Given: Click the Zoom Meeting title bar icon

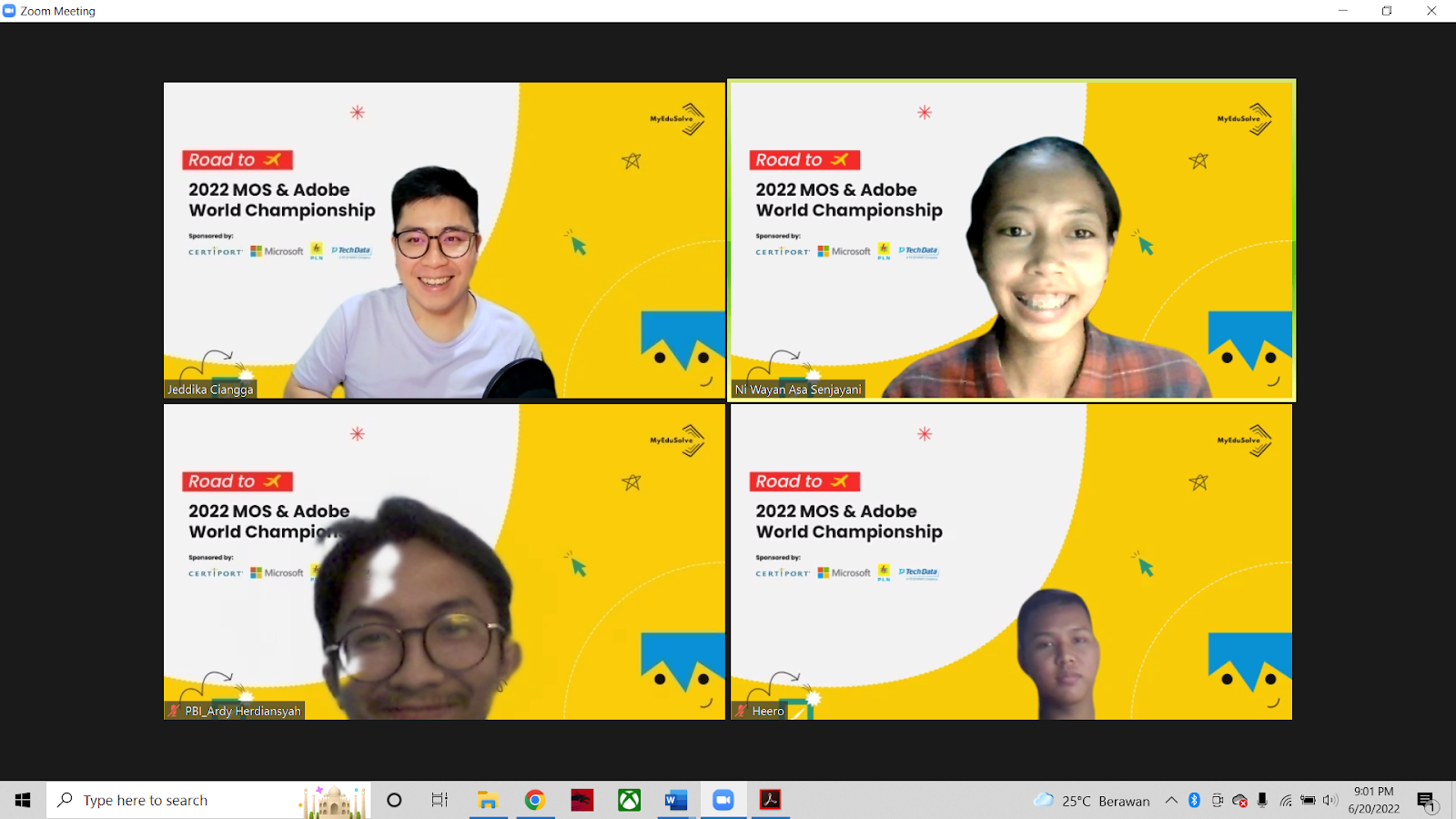Looking at the screenshot, I should [9, 11].
